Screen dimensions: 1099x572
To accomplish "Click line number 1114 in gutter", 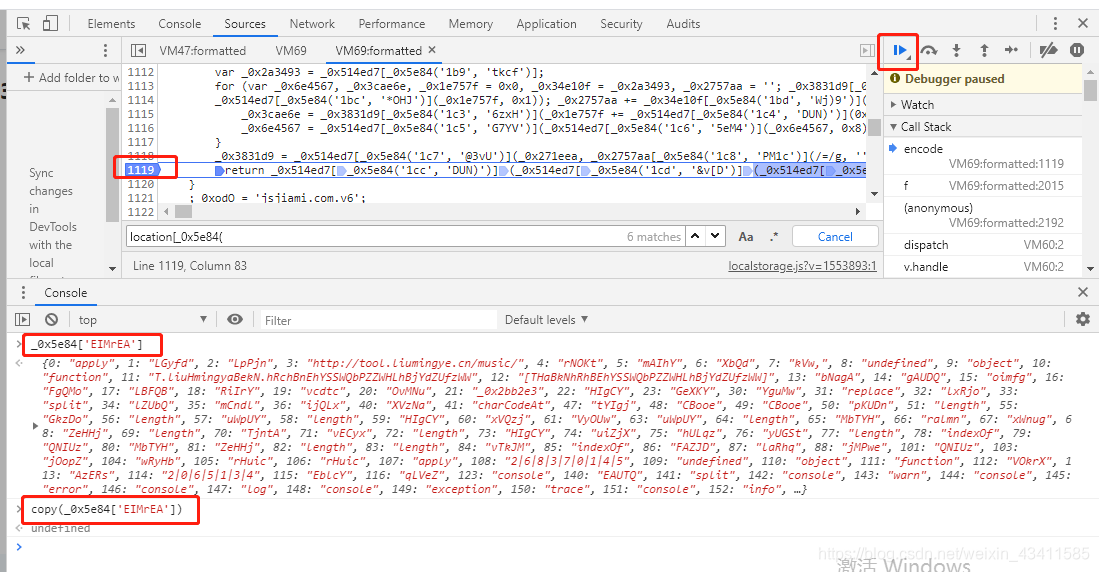I will pyautogui.click(x=141, y=100).
